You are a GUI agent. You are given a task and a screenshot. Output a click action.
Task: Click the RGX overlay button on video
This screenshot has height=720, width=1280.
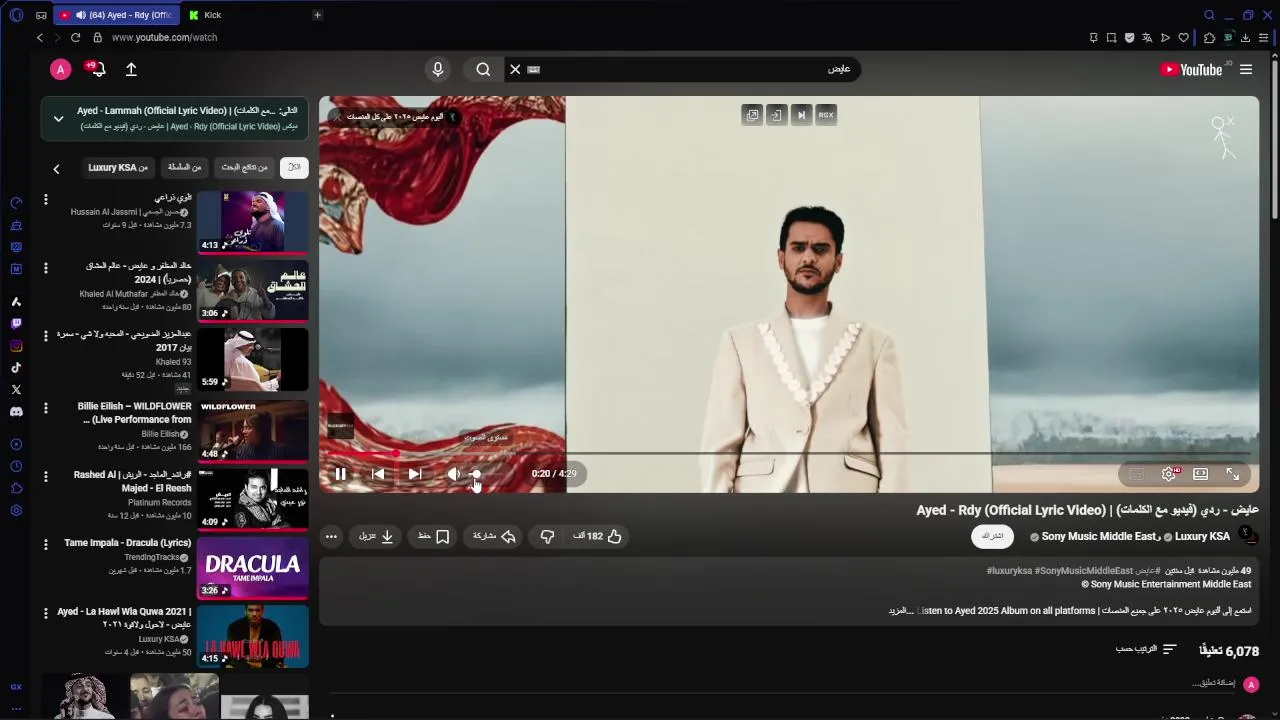[x=826, y=115]
